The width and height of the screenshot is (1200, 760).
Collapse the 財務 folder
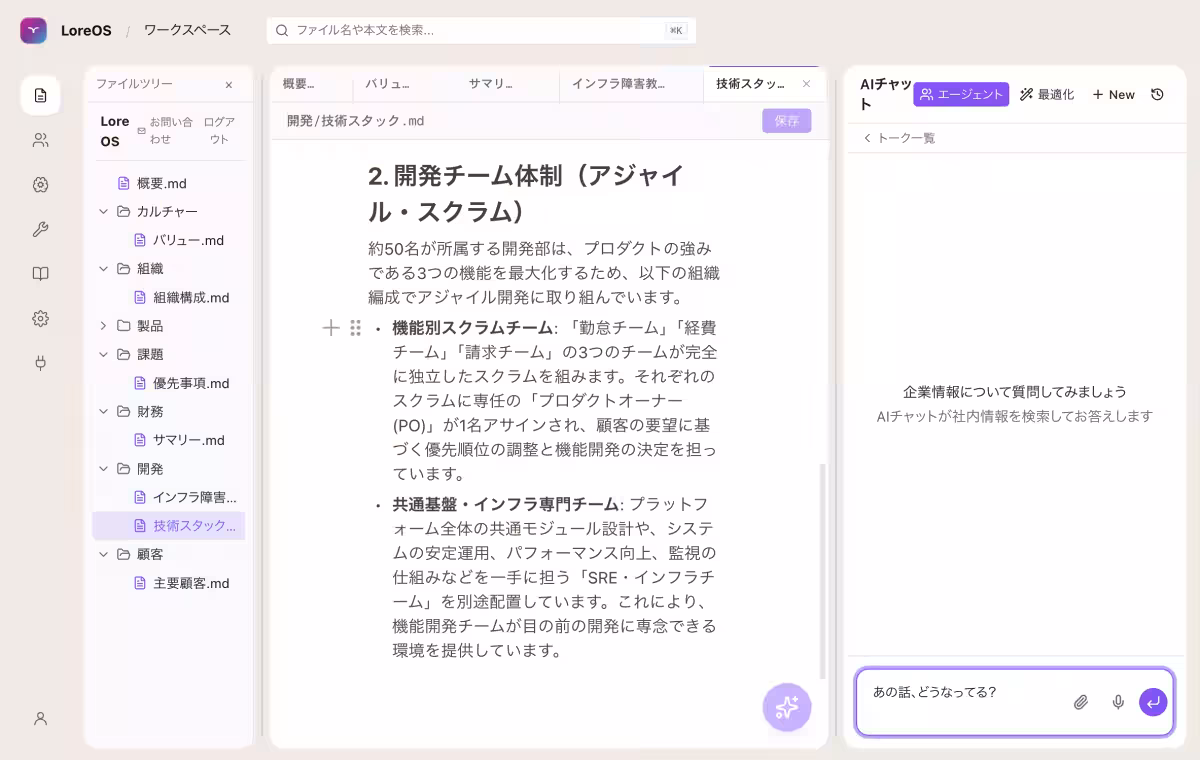(103, 411)
